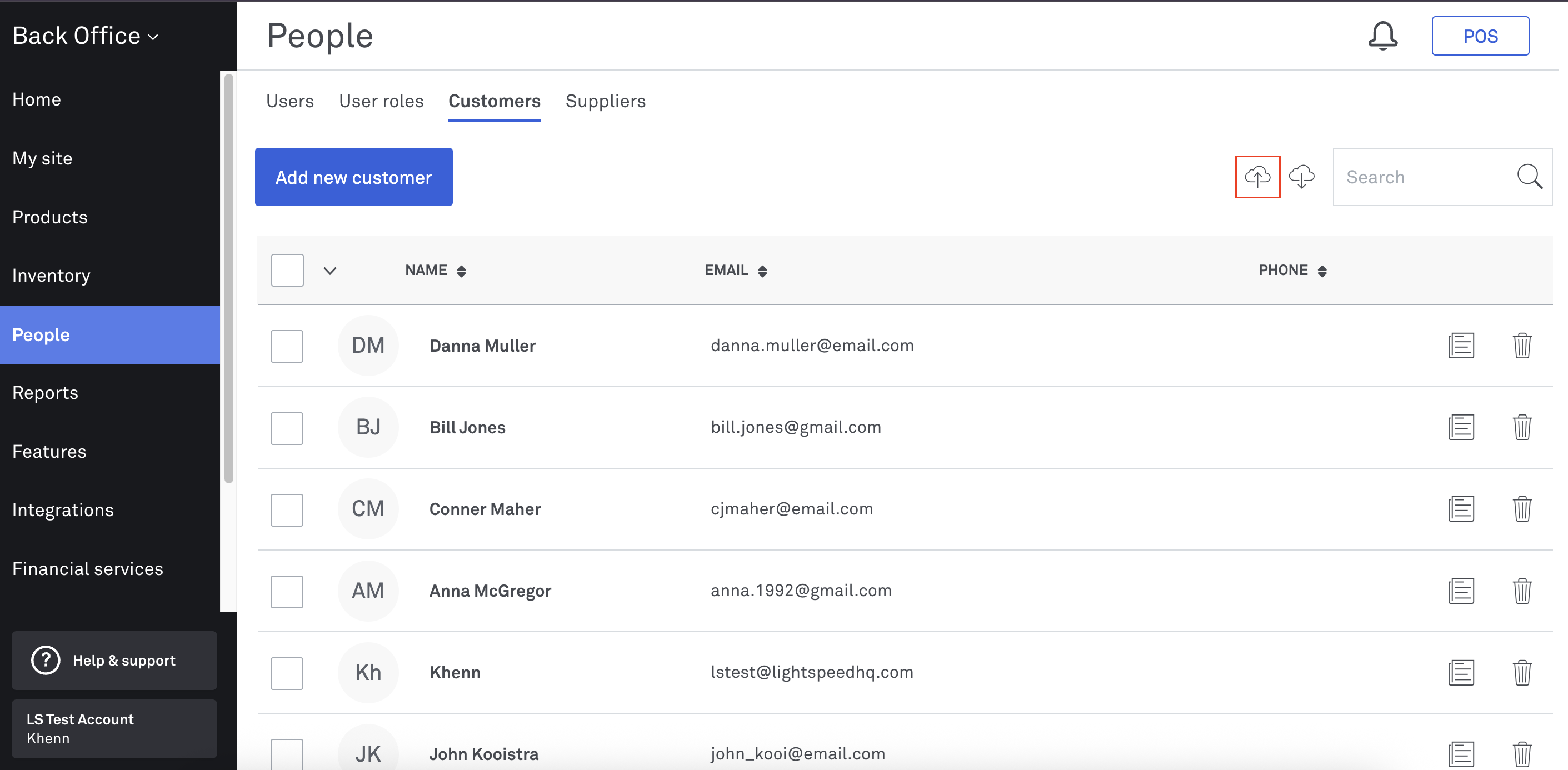Open People in sidebar
The image size is (1568, 770).
click(109, 335)
